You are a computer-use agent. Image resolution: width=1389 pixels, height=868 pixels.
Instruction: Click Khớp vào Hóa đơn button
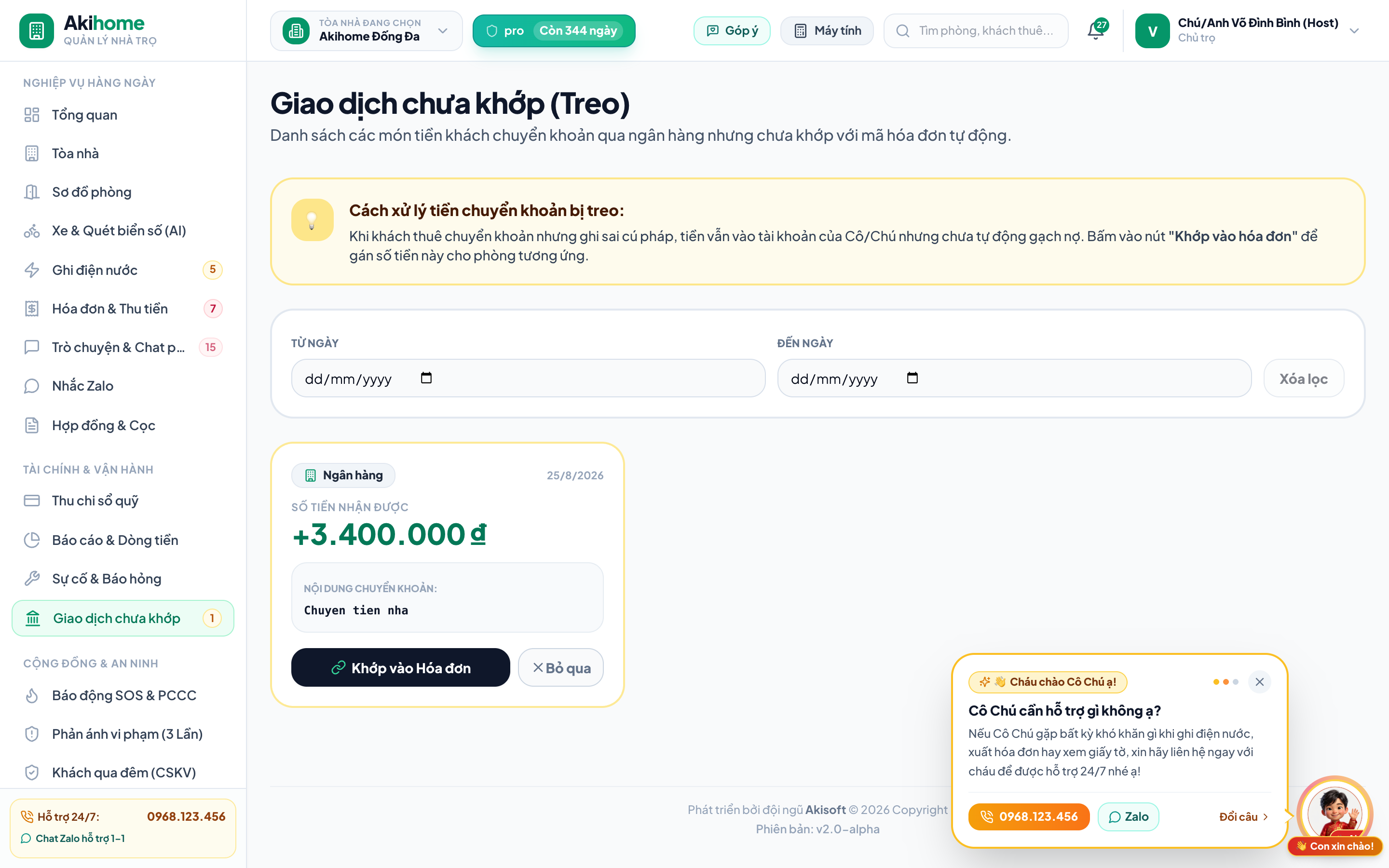tap(401, 668)
